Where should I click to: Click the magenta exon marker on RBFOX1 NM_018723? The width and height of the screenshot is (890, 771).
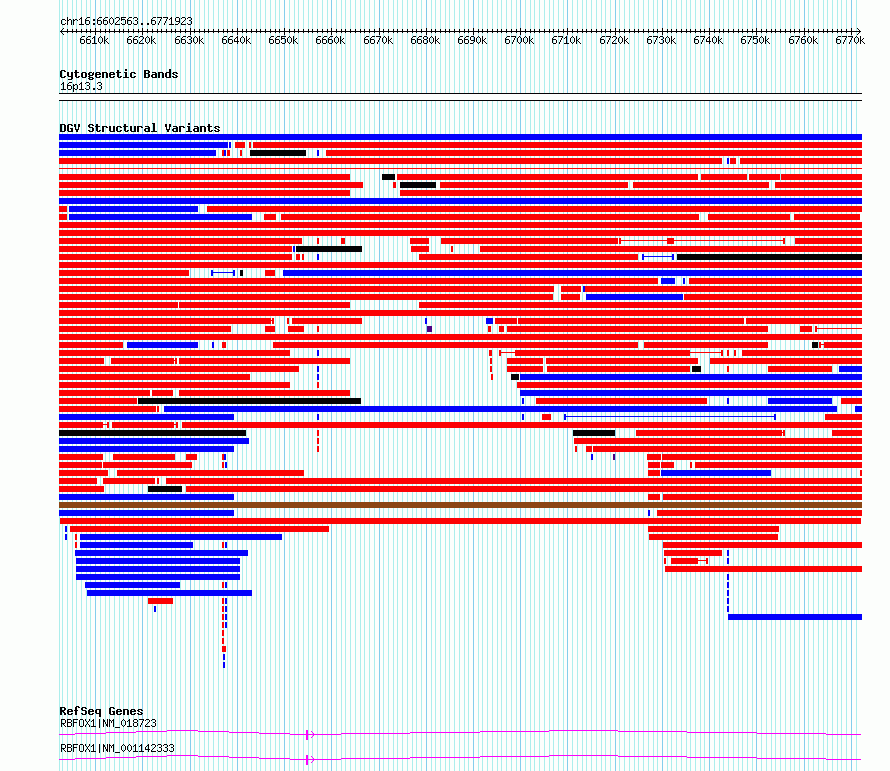tap(309, 735)
